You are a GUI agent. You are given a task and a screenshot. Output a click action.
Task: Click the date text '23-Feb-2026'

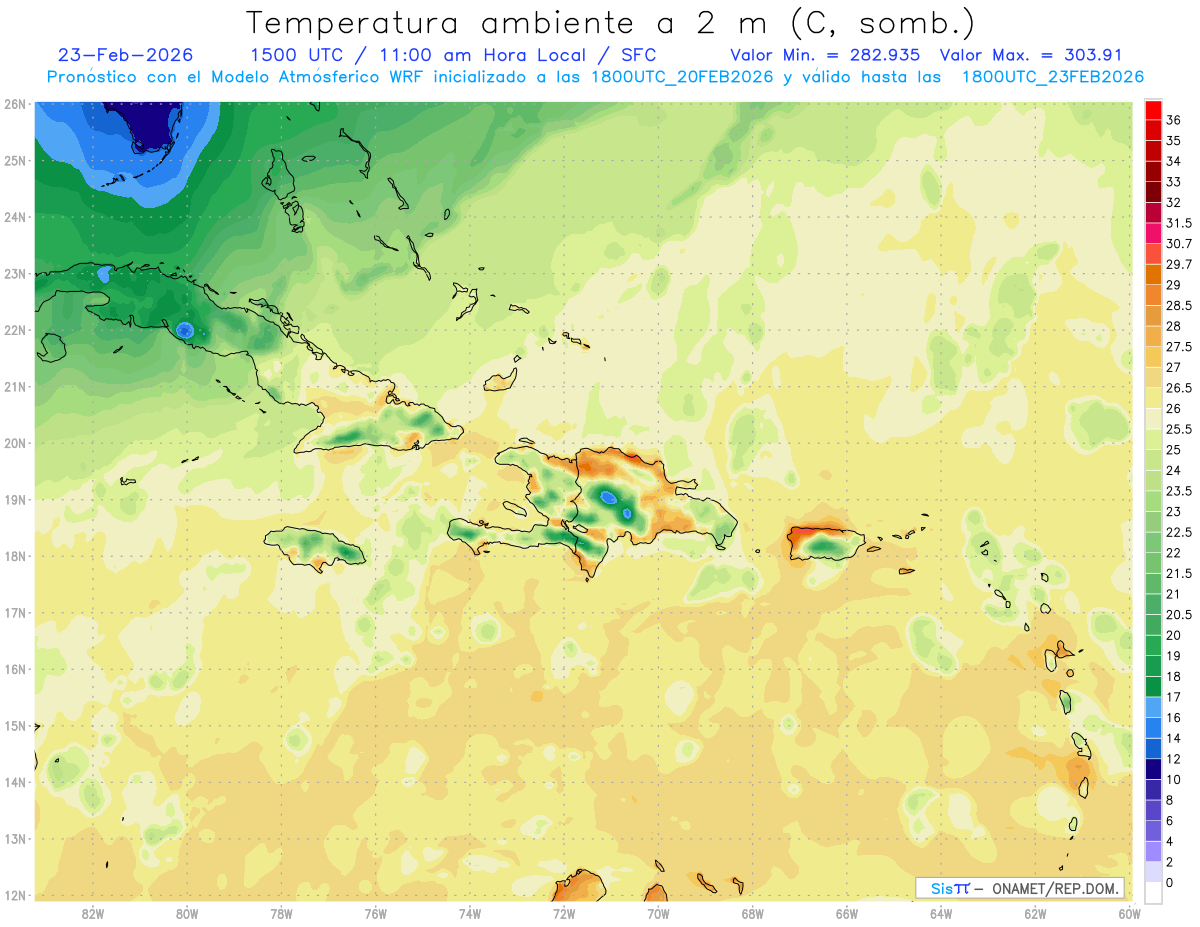[125, 55]
